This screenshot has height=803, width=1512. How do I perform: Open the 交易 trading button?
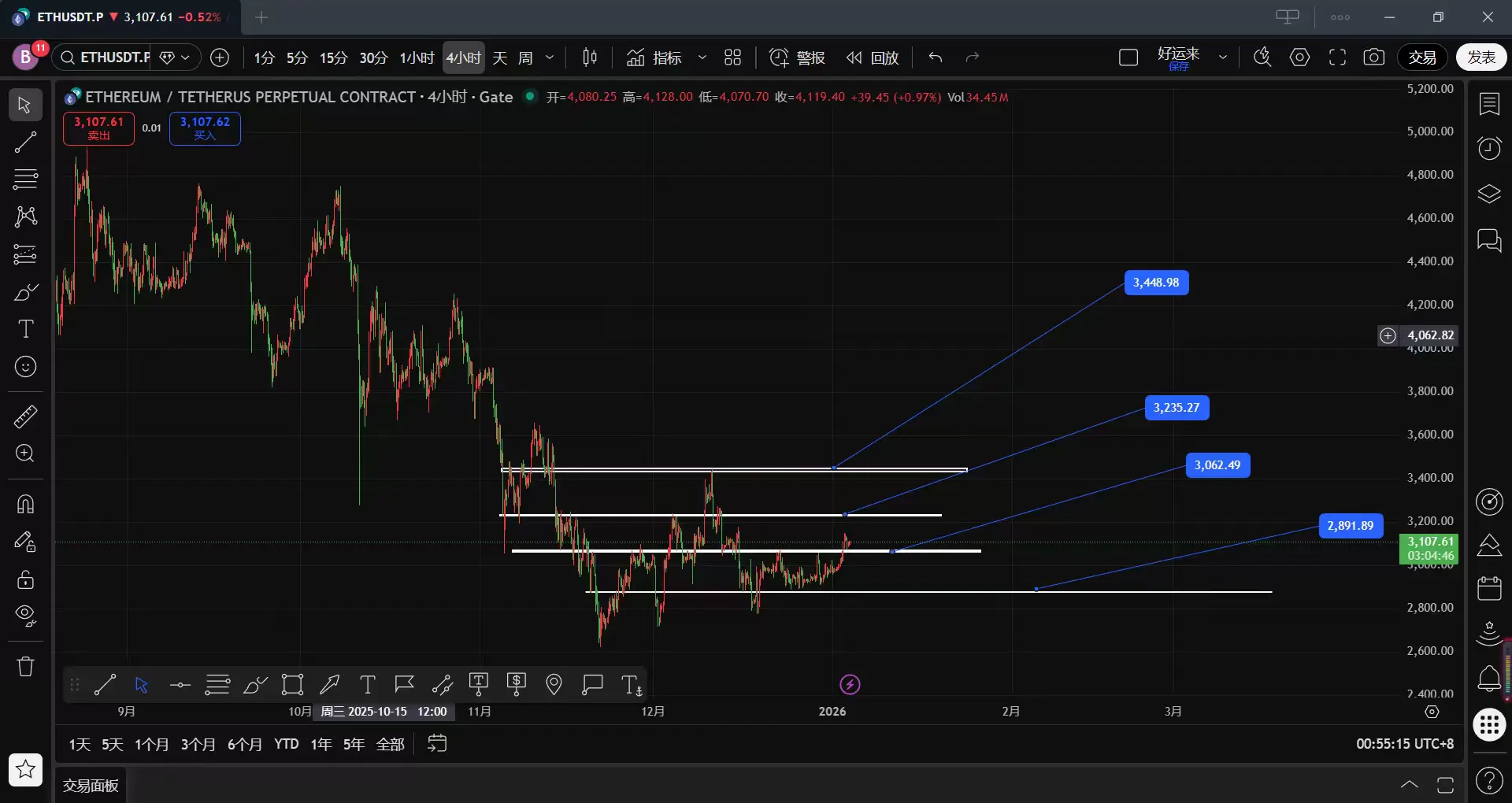coord(1422,57)
